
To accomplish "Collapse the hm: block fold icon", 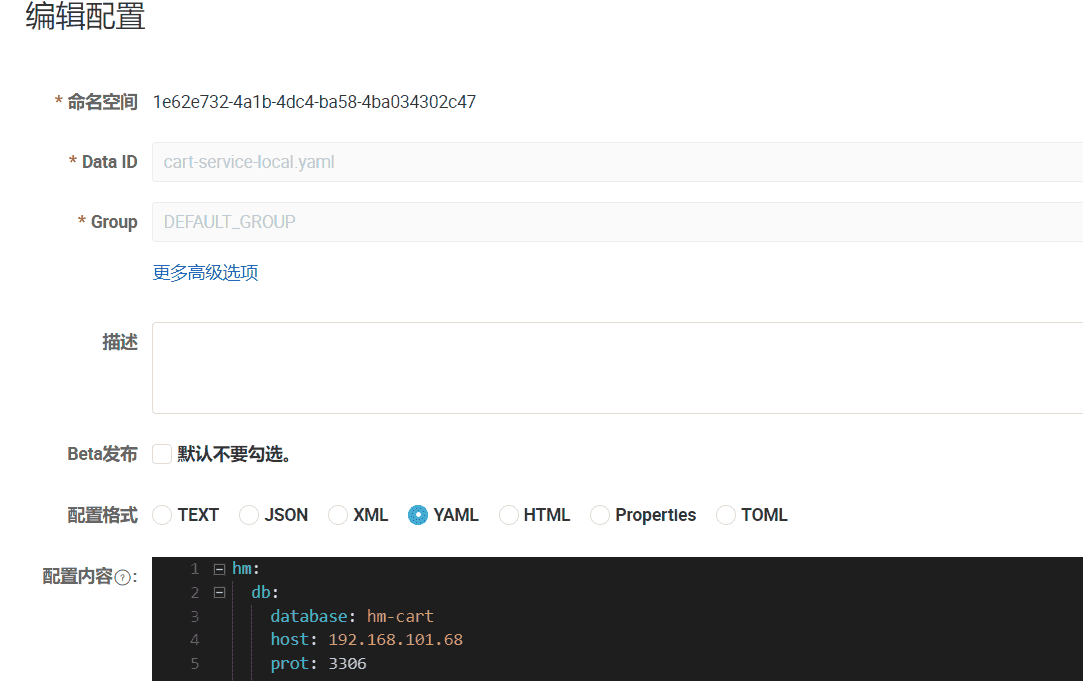I will click(219, 569).
